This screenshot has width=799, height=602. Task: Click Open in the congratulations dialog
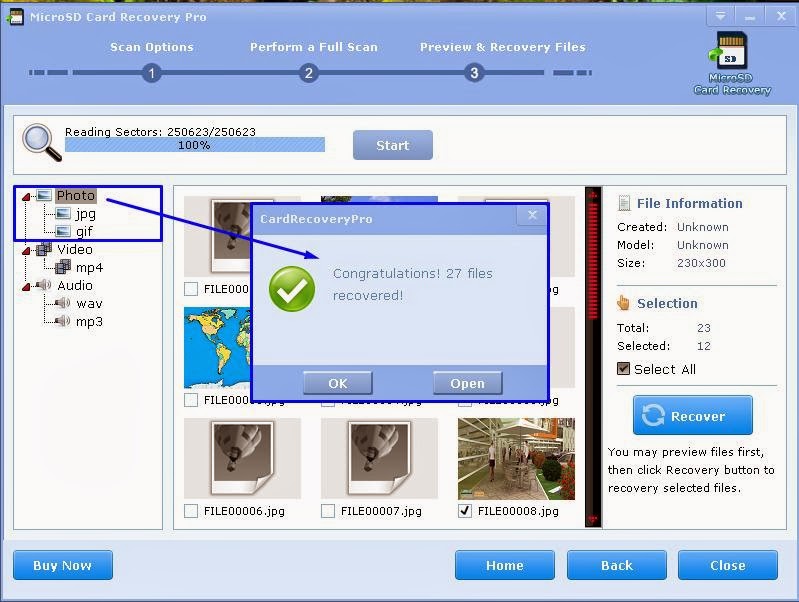pyautogui.click(x=467, y=383)
